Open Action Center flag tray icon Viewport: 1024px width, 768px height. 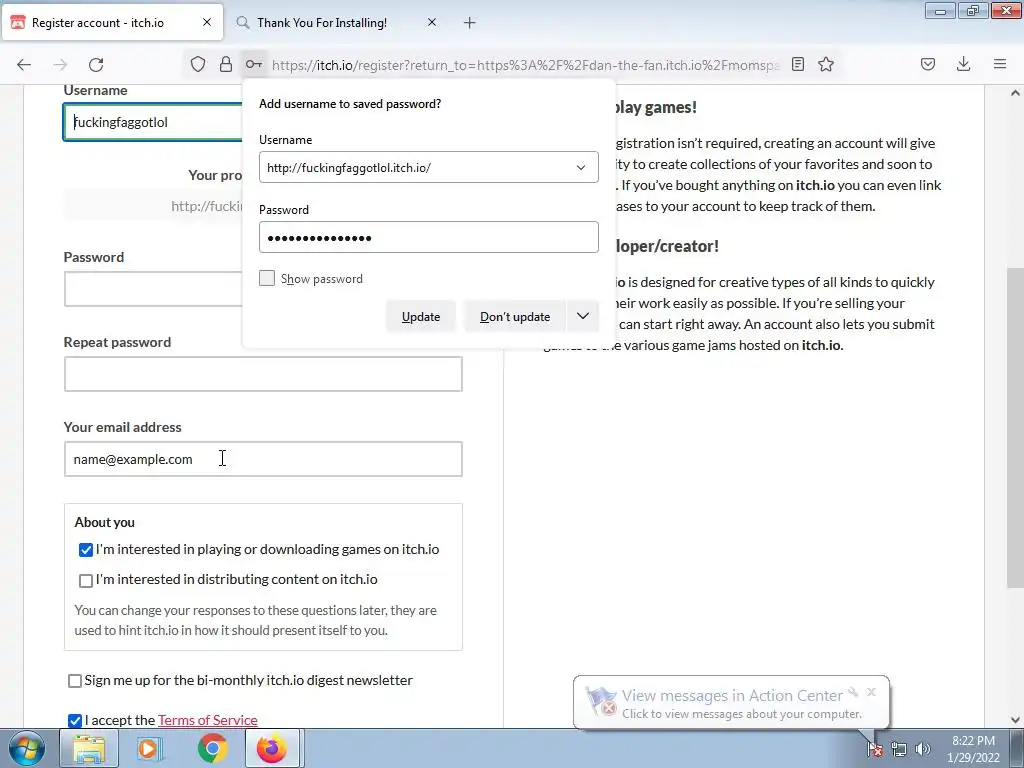tap(874, 749)
